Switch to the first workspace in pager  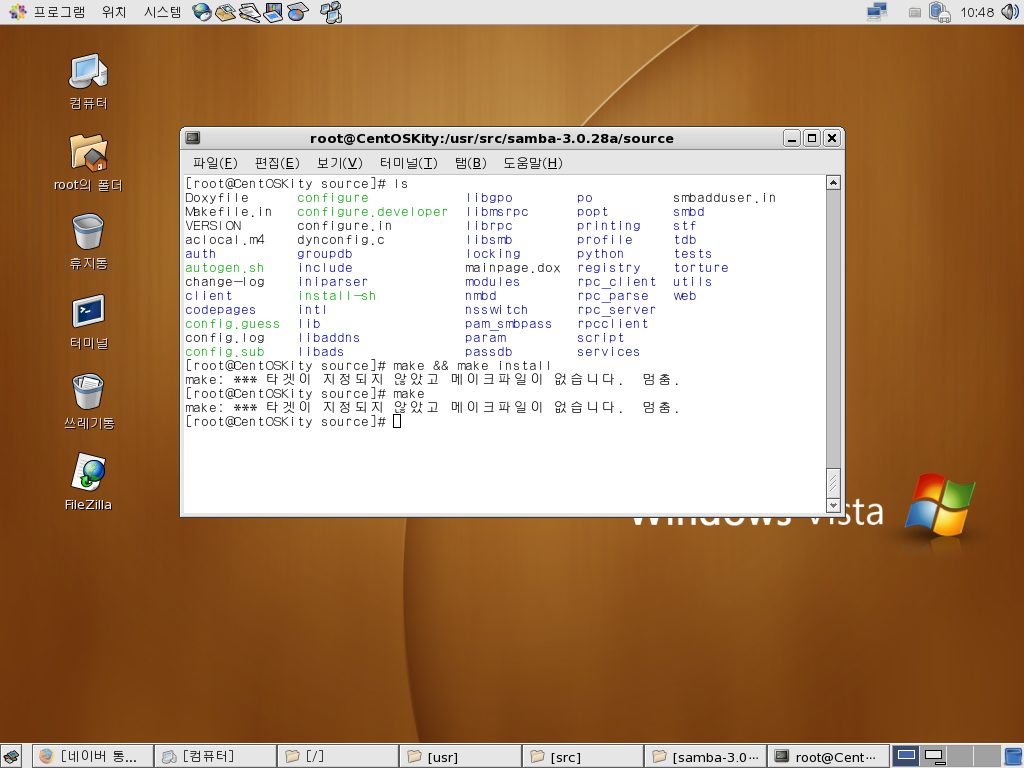click(x=906, y=756)
